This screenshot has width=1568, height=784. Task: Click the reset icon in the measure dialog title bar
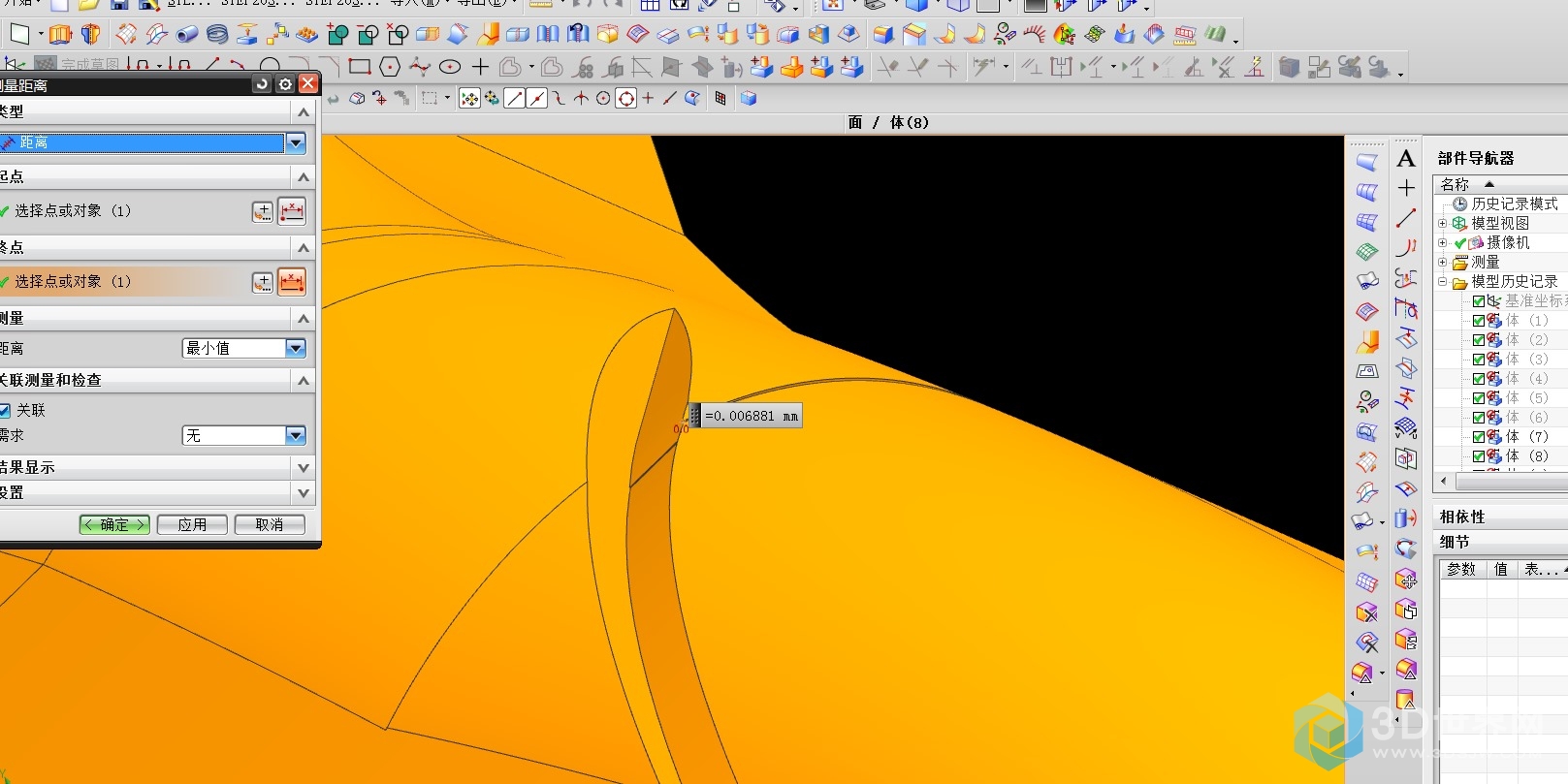click(x=262, y=84)
